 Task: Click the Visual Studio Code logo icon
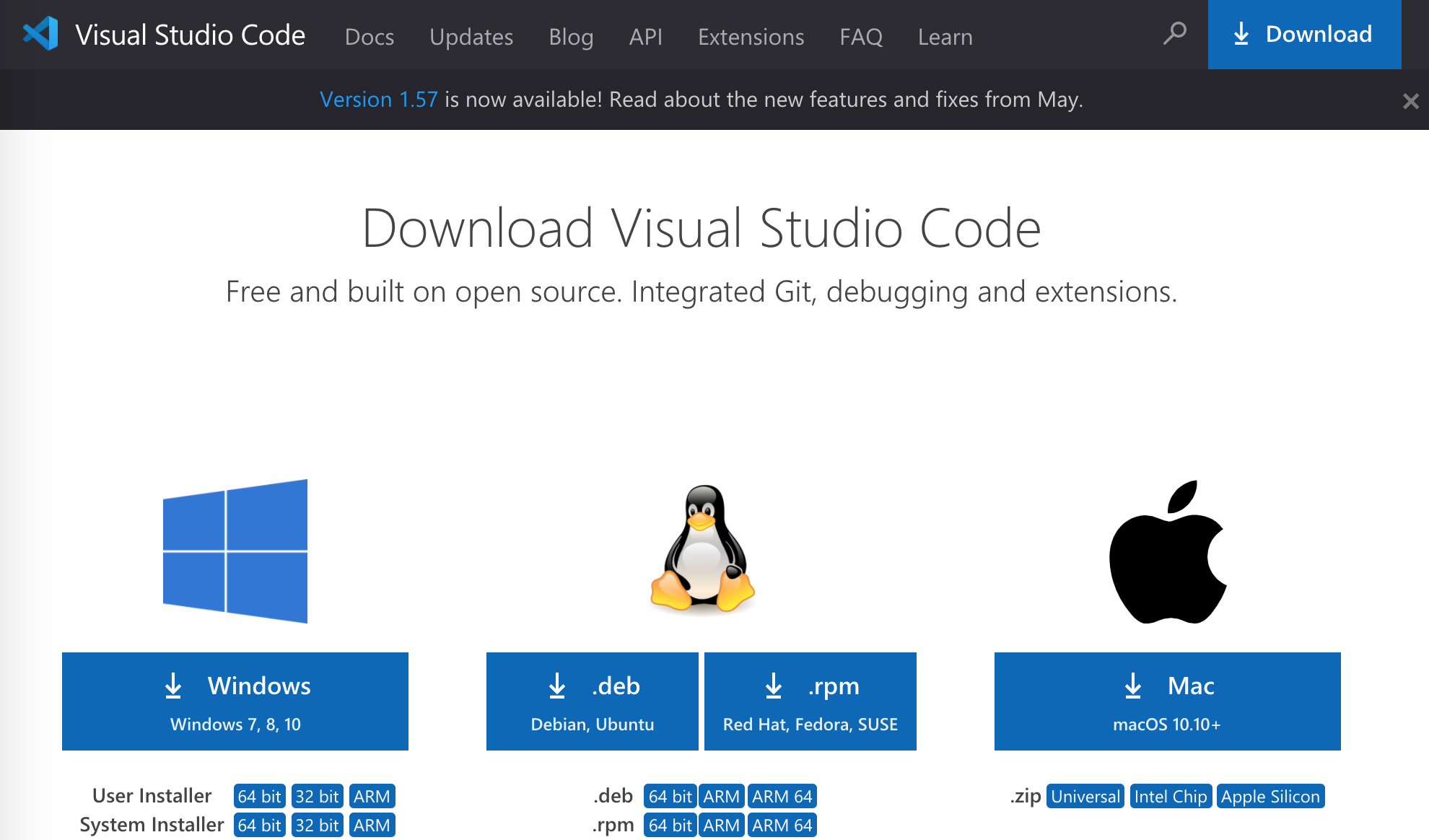pos(40,34)
